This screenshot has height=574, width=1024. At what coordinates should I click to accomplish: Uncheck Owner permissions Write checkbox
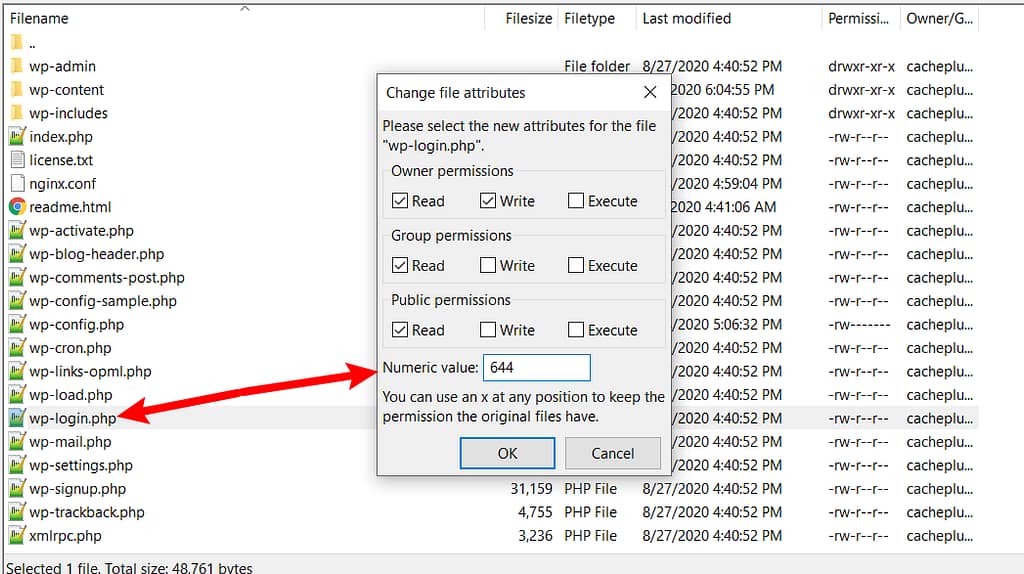(488, 201)
